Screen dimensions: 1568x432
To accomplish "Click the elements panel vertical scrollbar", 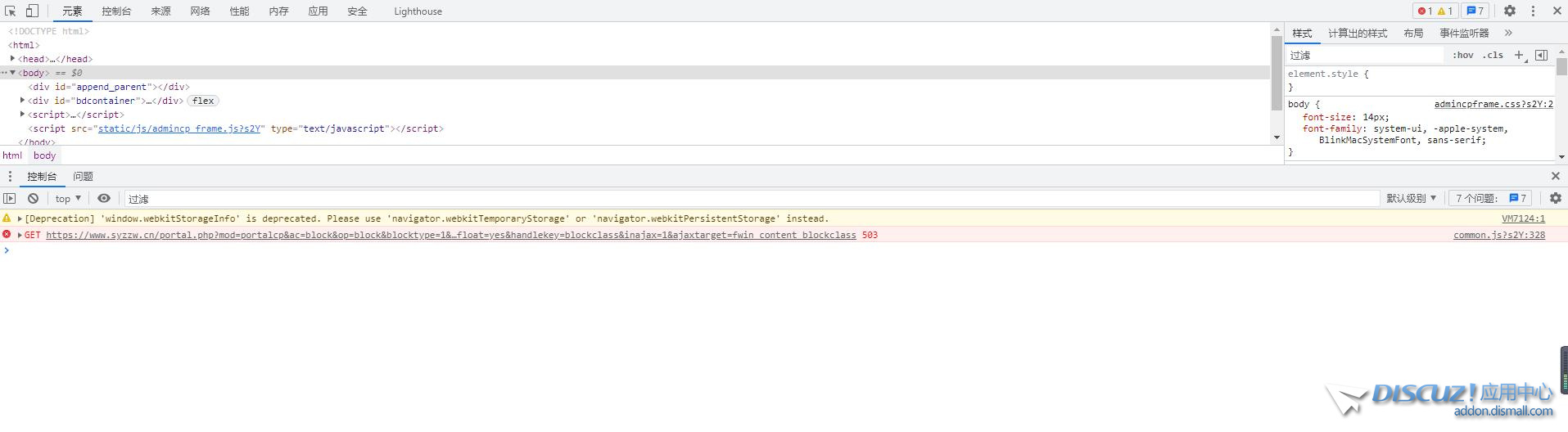I will pos(1277,74).
